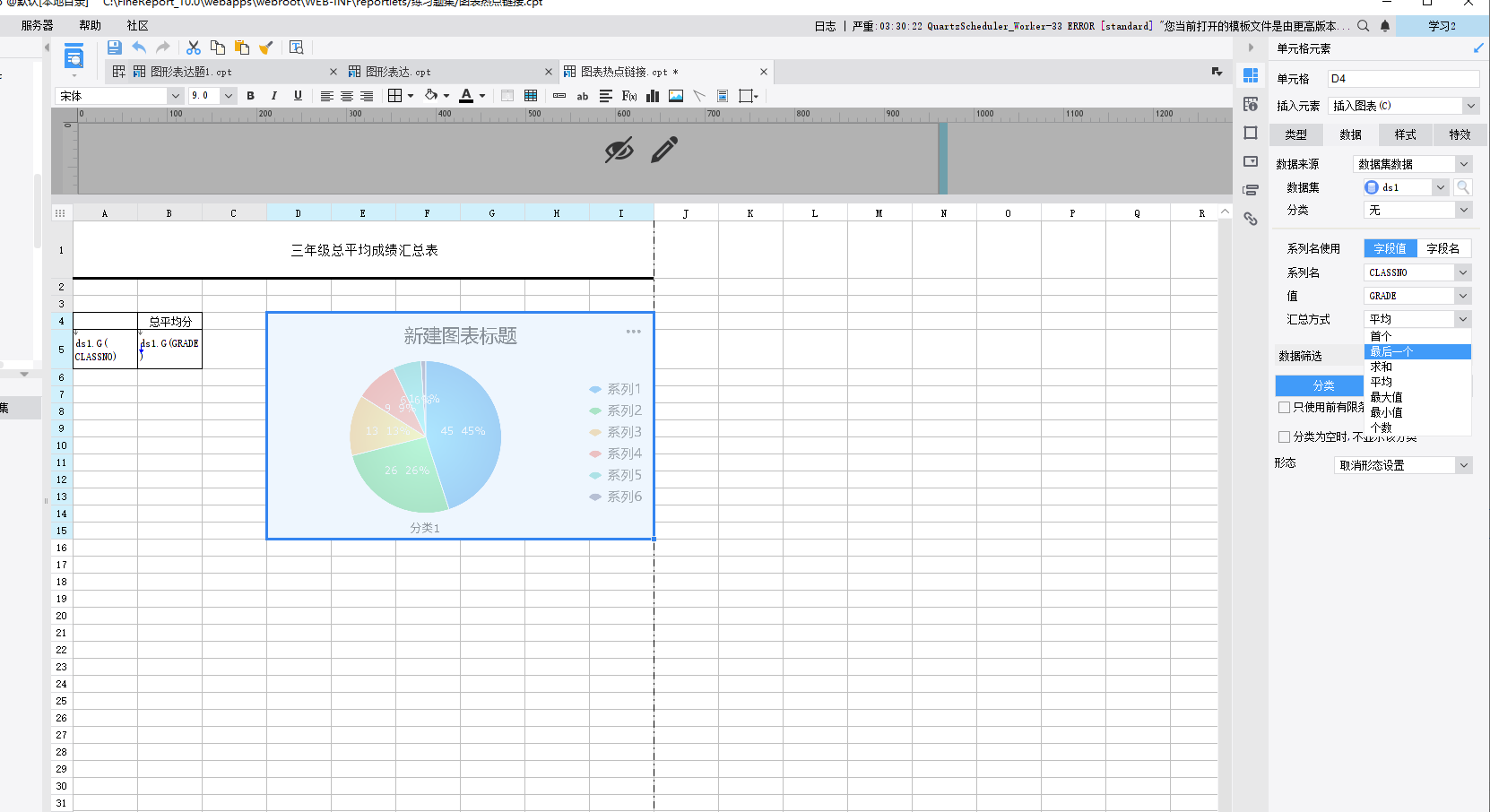Click the Save template icon
Screen dimensions: 1490x812
coord(114,48)
